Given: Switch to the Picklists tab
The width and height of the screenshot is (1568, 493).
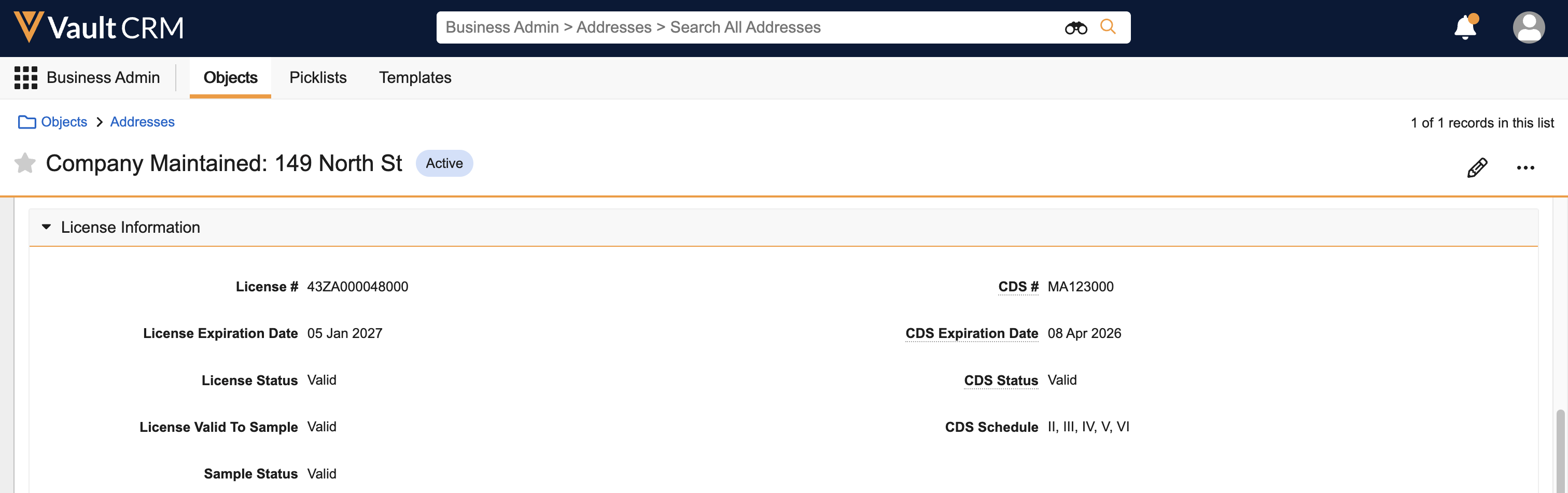Looking at the screenshot, I should click(x=318, y=78).
